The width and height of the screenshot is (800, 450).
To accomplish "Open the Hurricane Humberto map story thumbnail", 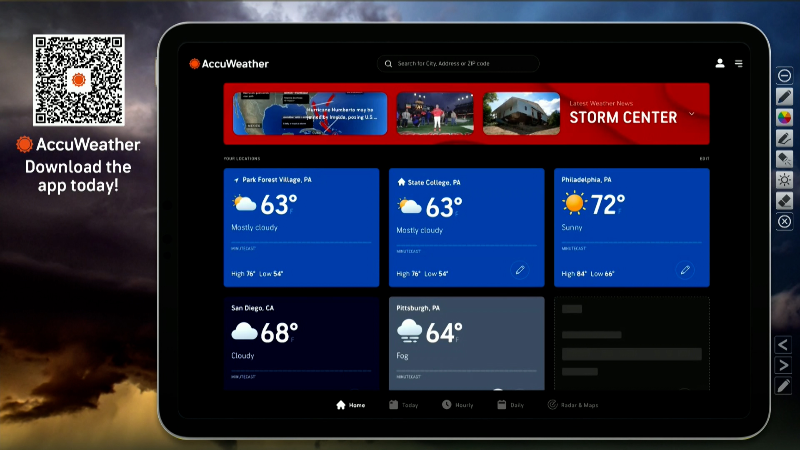I will [x=310, y=114].
